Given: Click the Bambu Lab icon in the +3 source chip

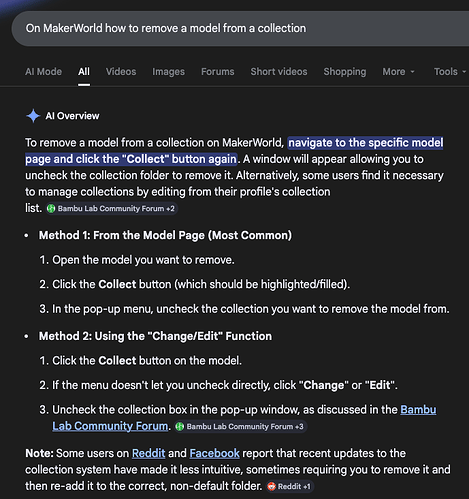Looking at the screenshot, I should [180, 427].
